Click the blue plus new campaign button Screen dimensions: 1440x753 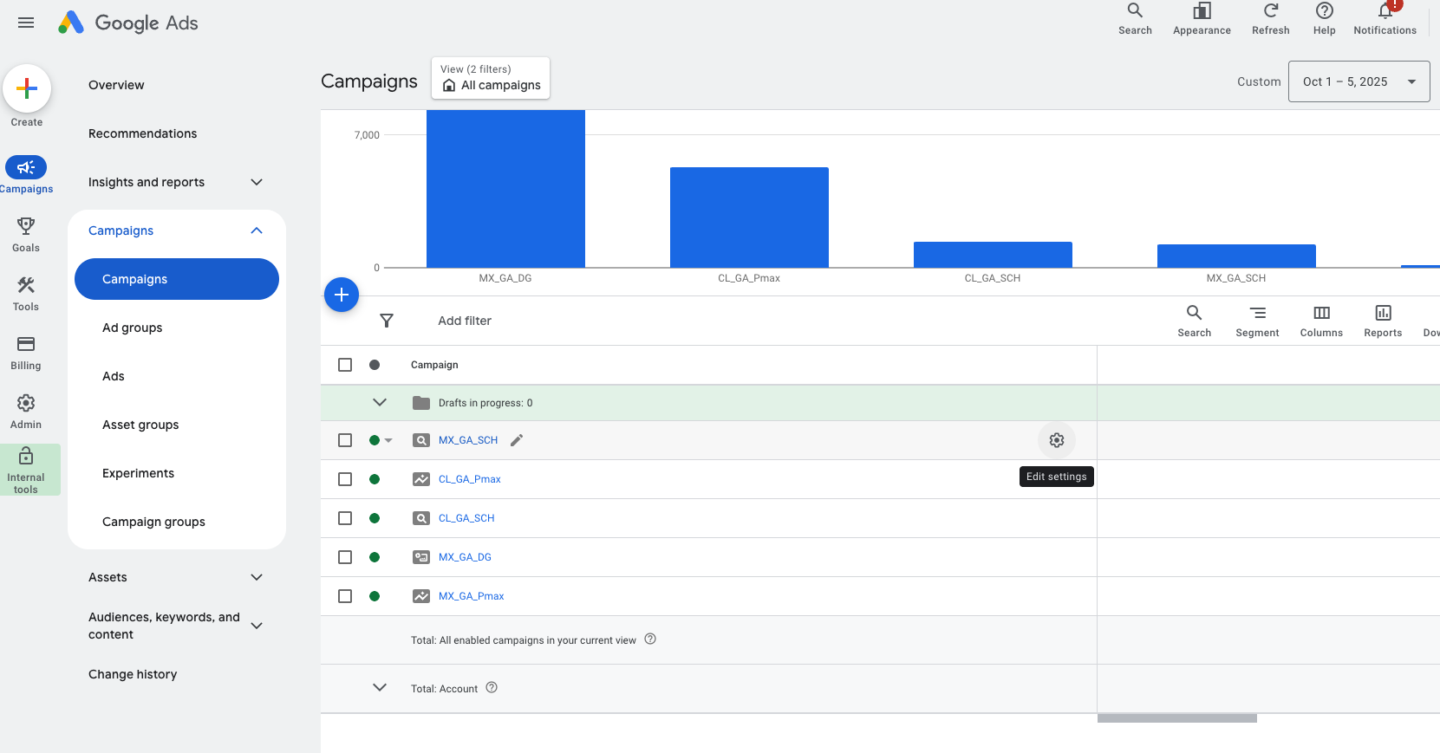[x=341, y=294]
